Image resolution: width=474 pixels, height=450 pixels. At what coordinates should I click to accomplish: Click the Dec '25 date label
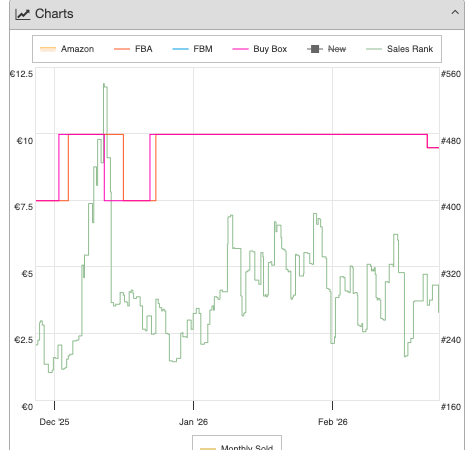[x=54, y=422]
